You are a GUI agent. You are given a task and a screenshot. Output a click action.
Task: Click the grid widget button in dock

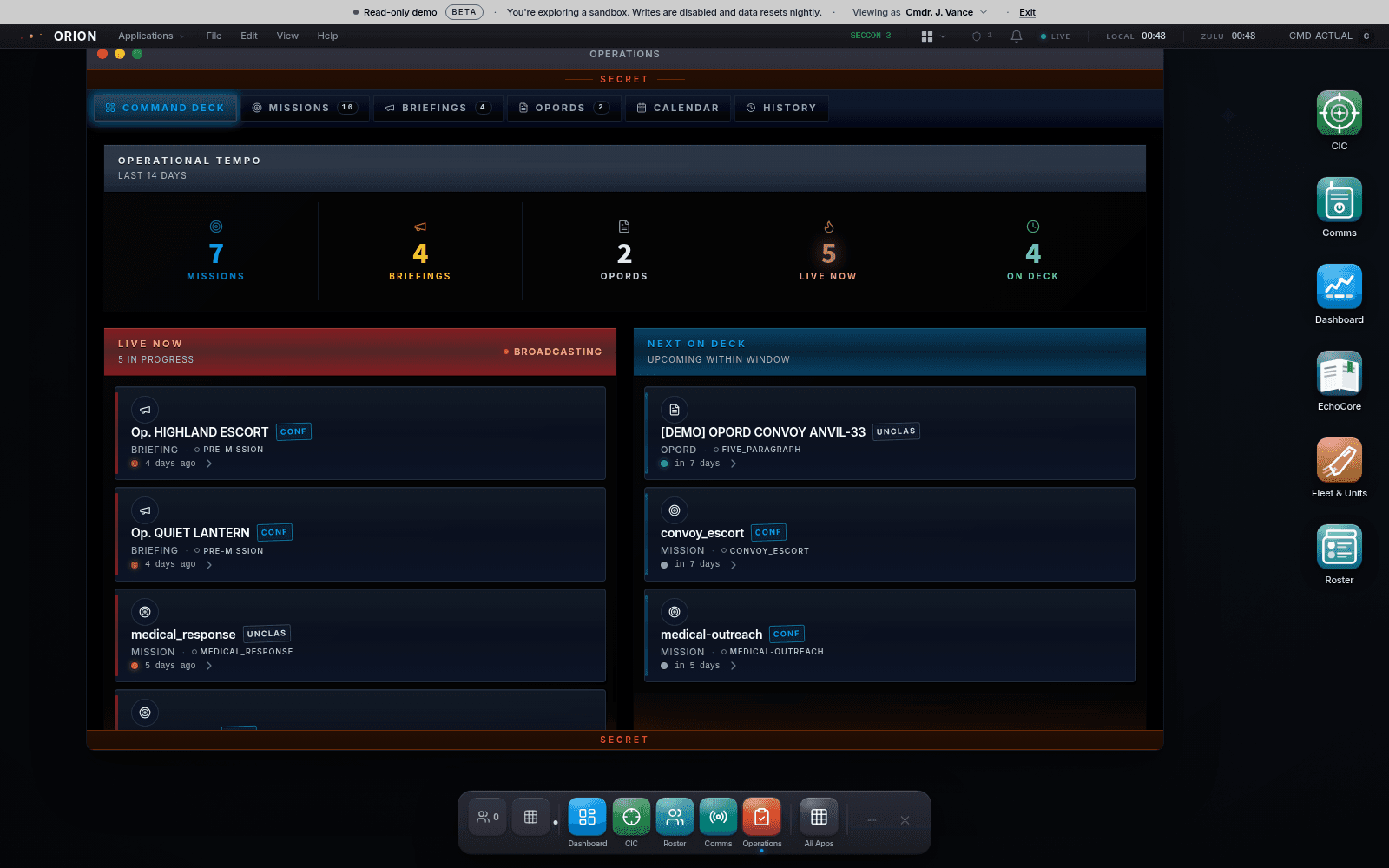(530, 817)
